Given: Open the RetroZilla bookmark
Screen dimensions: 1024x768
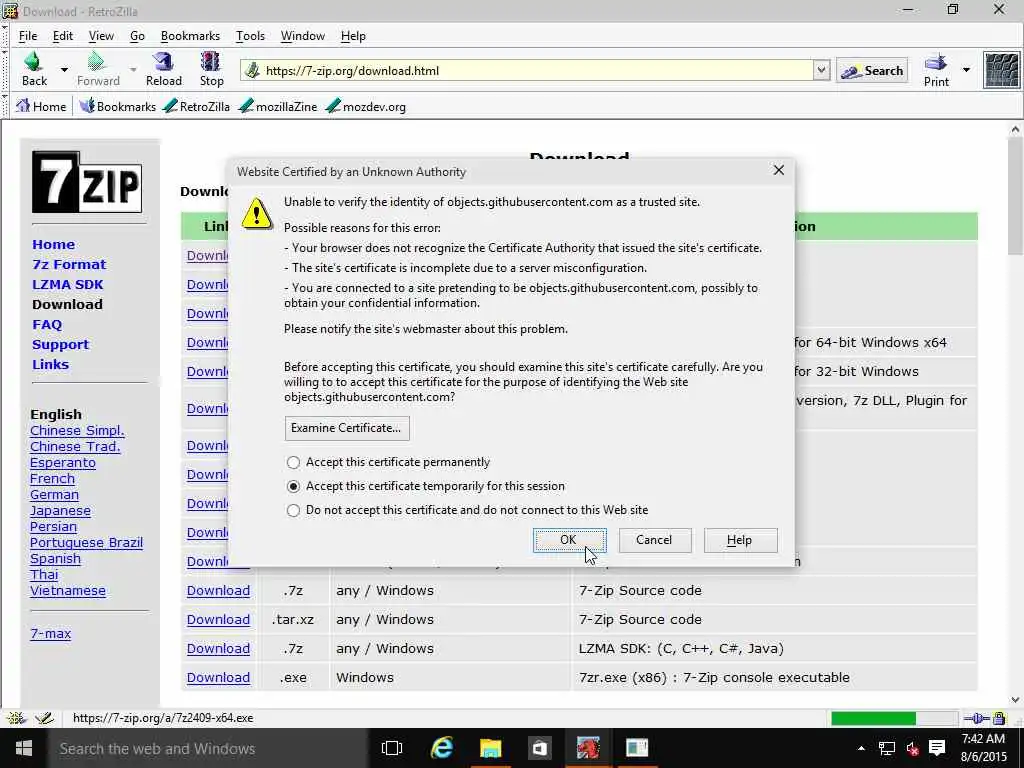Looking at the screenshot, I should coord(197,106).
